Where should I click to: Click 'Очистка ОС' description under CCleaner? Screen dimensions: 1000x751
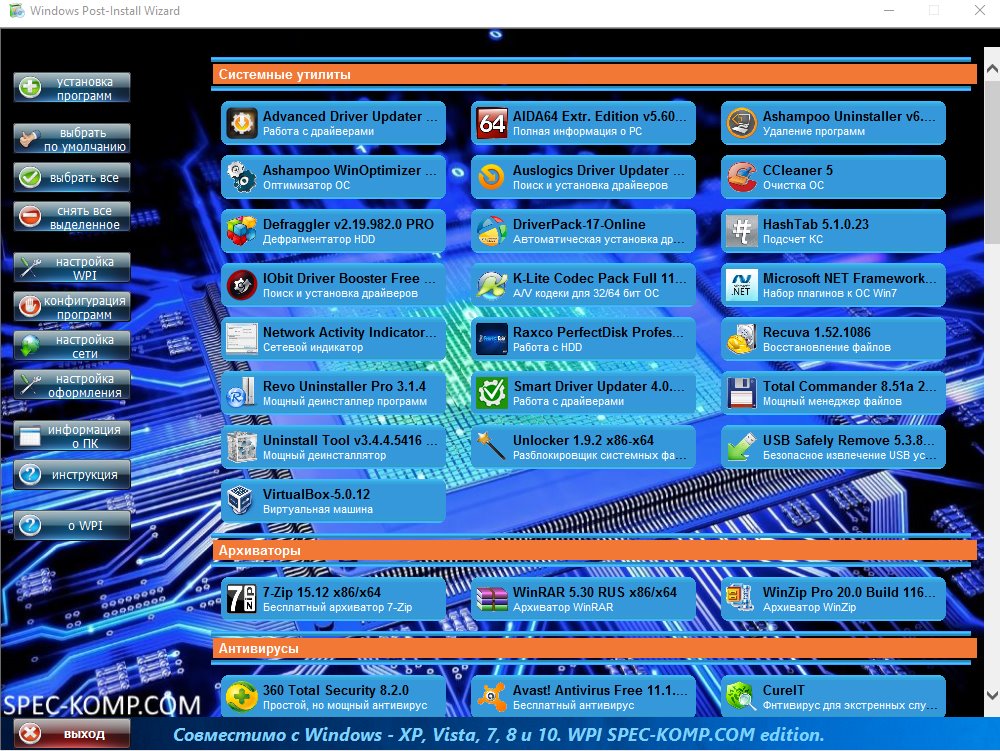pyautogui.click(x=793, y=186)
